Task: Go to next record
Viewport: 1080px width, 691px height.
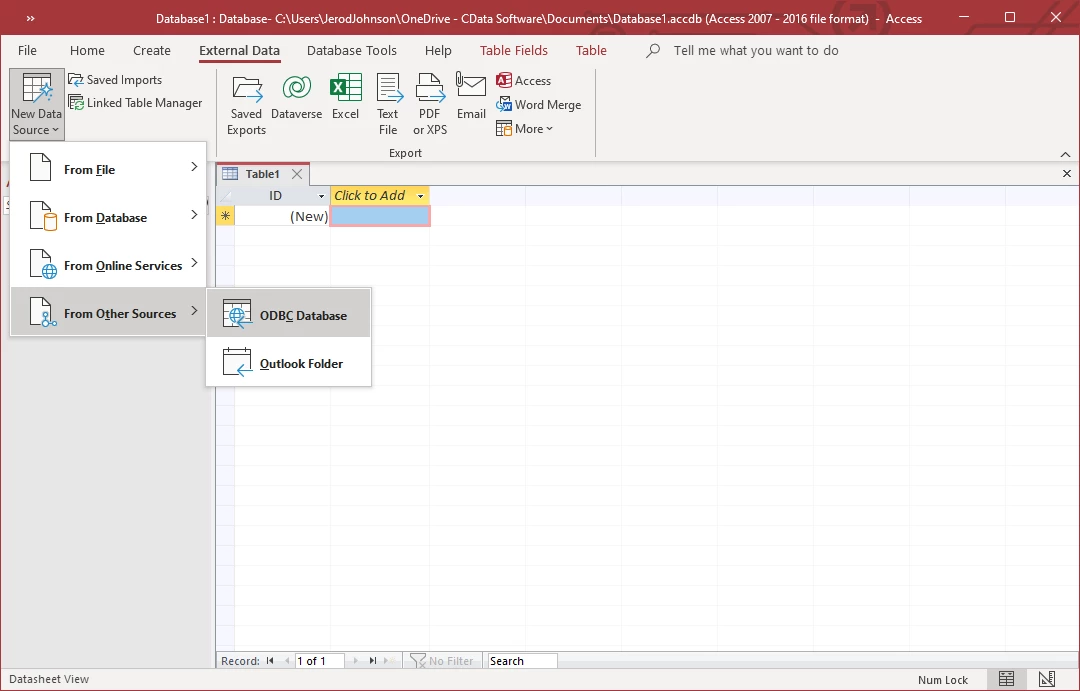Action: (x=355, y=661)
